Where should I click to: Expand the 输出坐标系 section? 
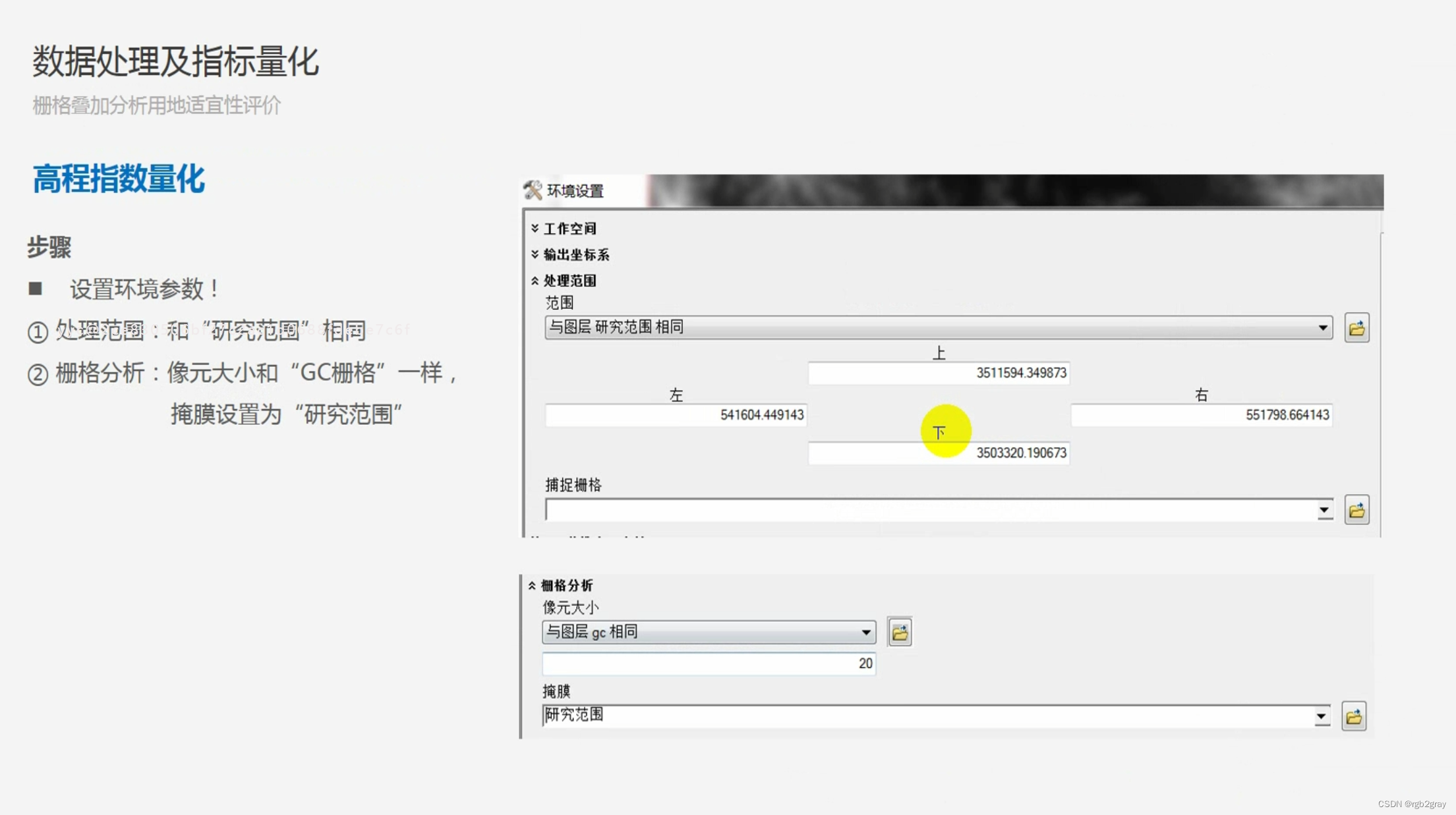tap(535, 254)
